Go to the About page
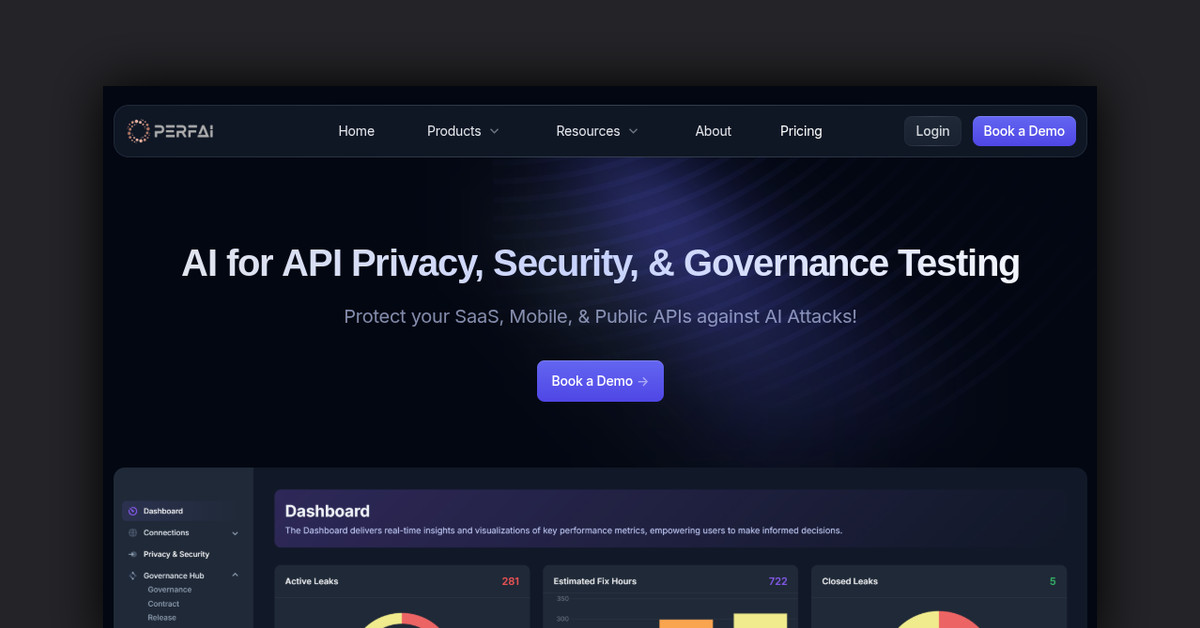The height and width of the screenshot is (628, 1200). point(713,131)
